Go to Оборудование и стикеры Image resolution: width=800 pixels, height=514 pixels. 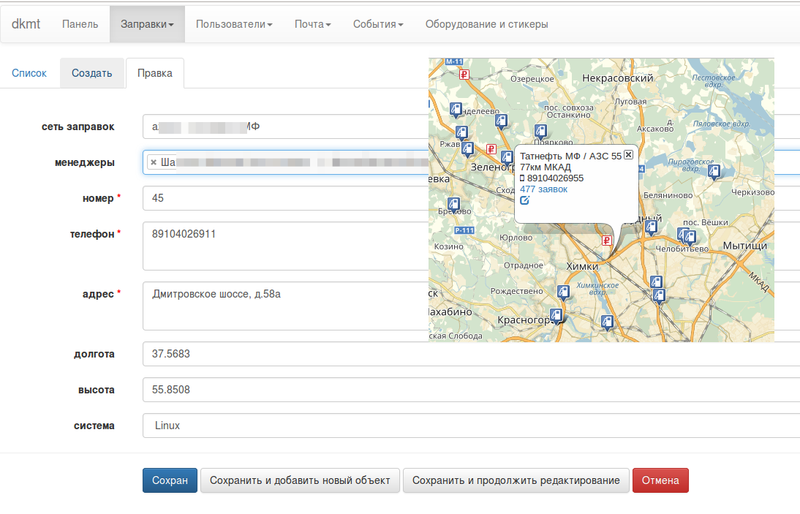click(x=486, y=24)
